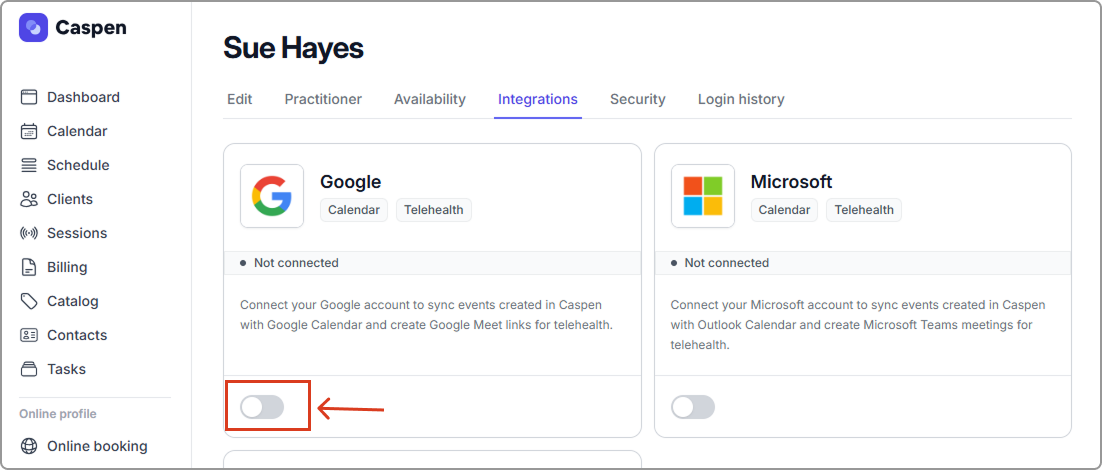This screenshot has height=470, width=1102.
Task: Select the Security tab
Action: click(x=637, y=99)
